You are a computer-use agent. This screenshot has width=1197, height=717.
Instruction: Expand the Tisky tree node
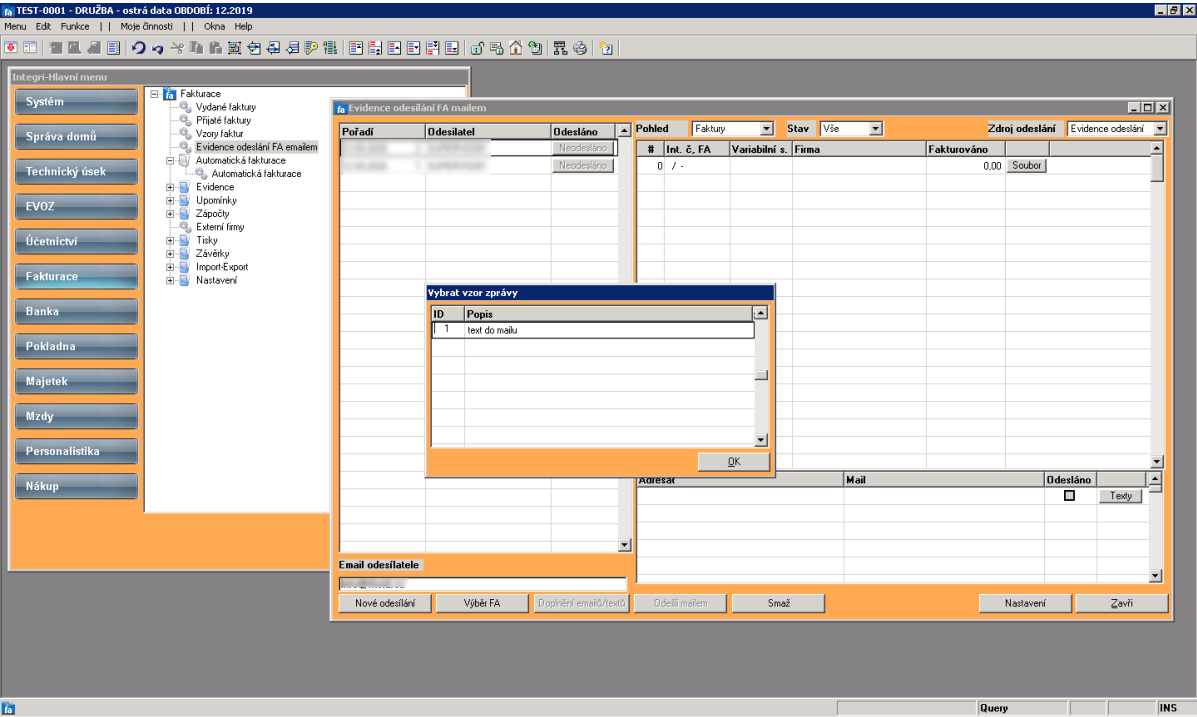tap(170, 241)
